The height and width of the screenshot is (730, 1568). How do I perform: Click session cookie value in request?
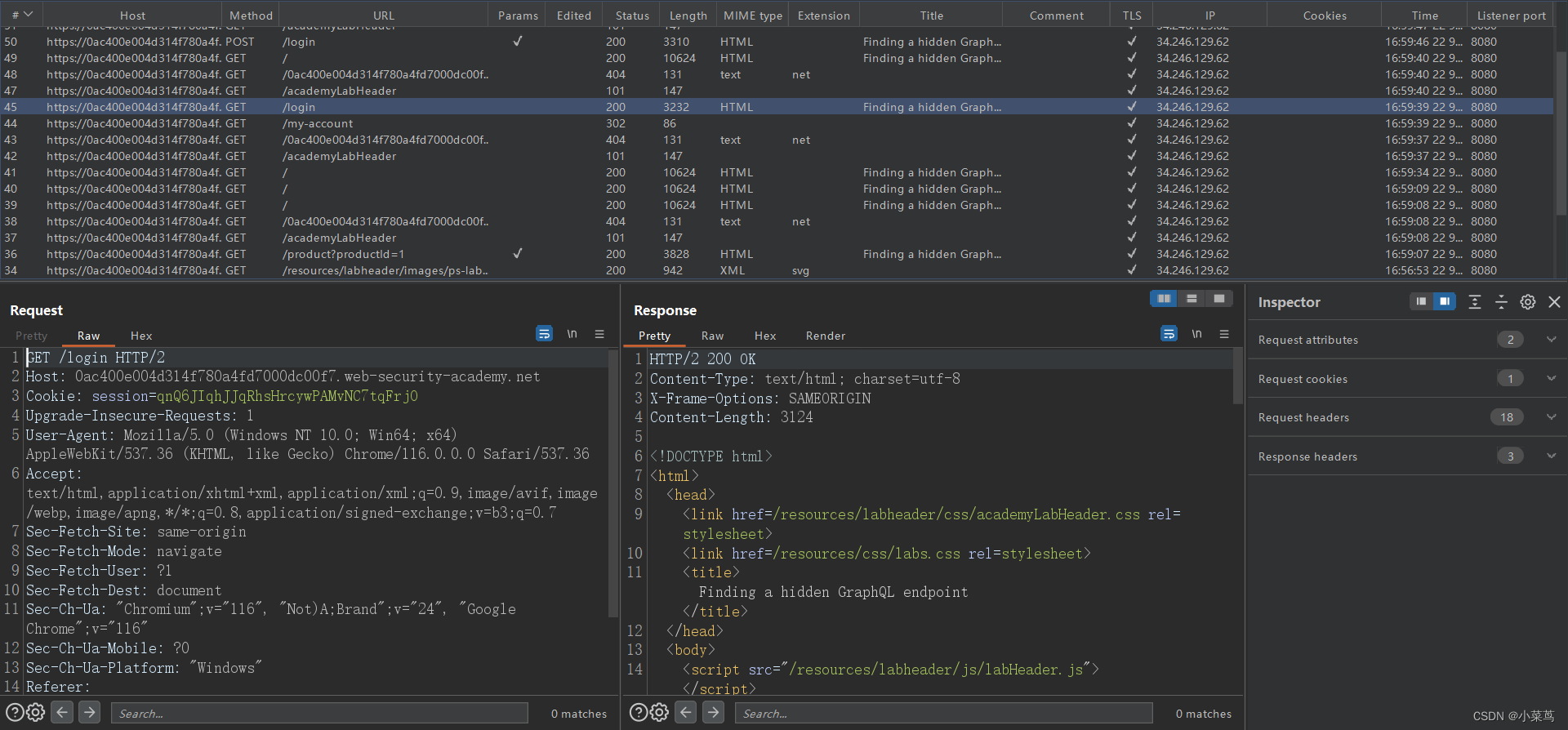click(x=287, y=396)
